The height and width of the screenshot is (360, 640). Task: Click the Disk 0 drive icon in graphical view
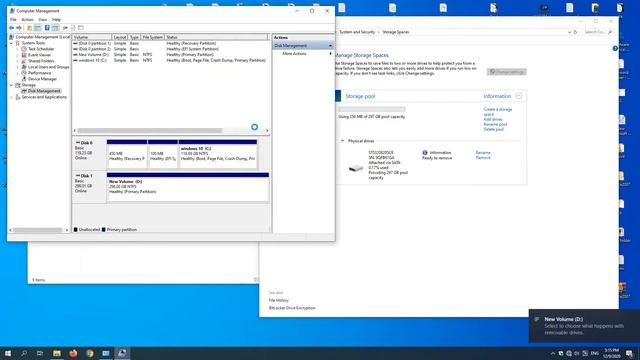click(x=78, y=143)
